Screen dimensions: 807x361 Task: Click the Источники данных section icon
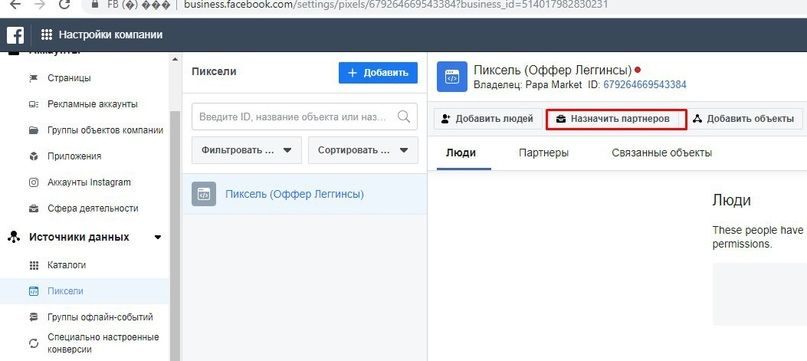[x=14, y=237]
